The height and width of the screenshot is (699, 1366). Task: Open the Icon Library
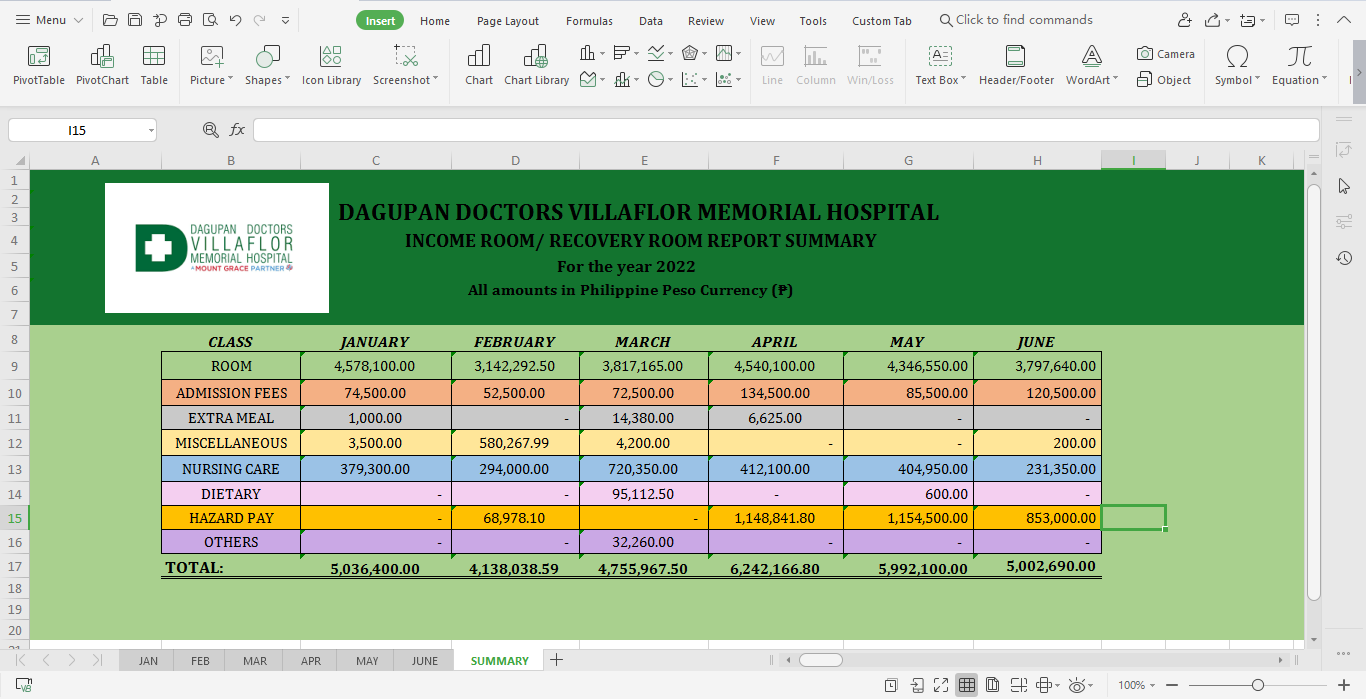point(331,65)
